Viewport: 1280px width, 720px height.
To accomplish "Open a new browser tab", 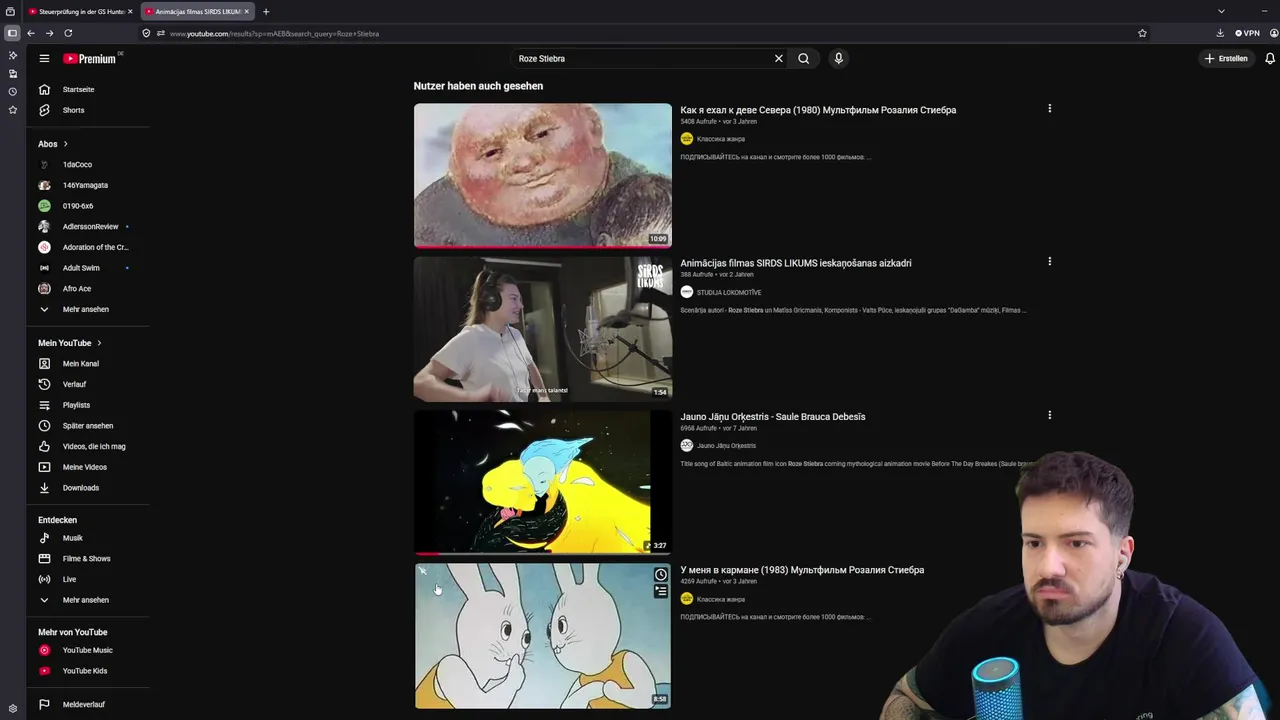I will pyautogui.click(x=266, y=11).
